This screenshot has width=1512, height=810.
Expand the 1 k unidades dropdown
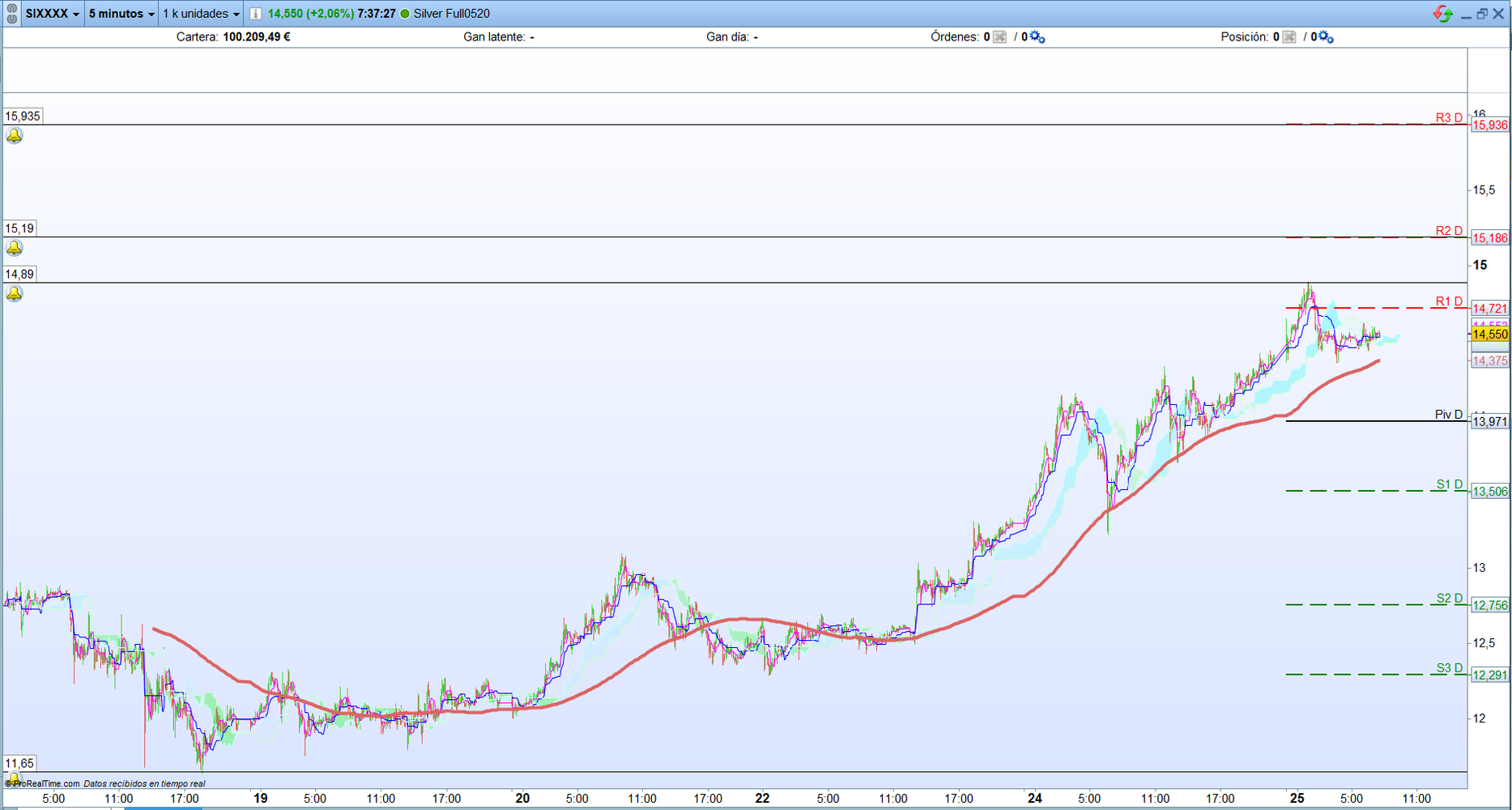point(201,14)
